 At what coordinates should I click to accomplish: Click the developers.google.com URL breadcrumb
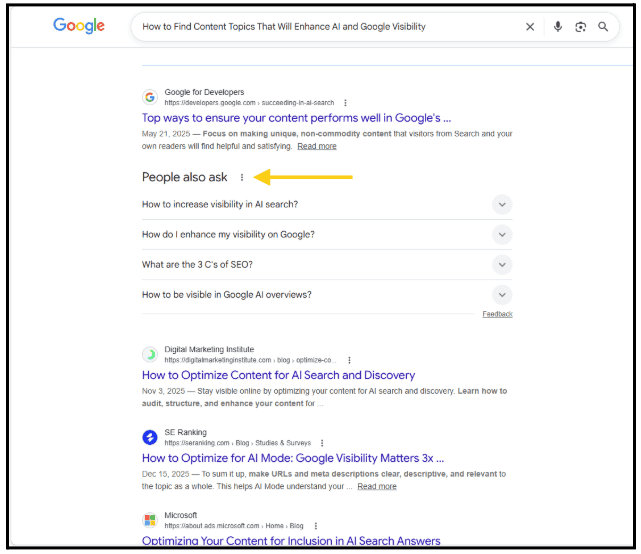pos(249,103)
